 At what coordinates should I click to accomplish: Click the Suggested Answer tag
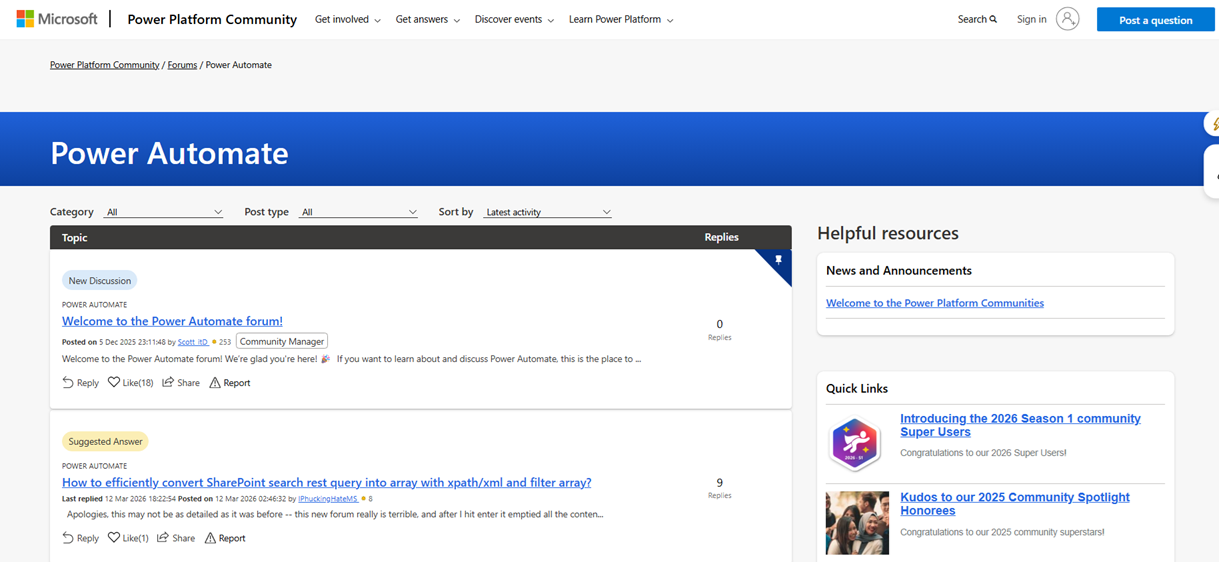pyautogui.click(x=105, y=441)
